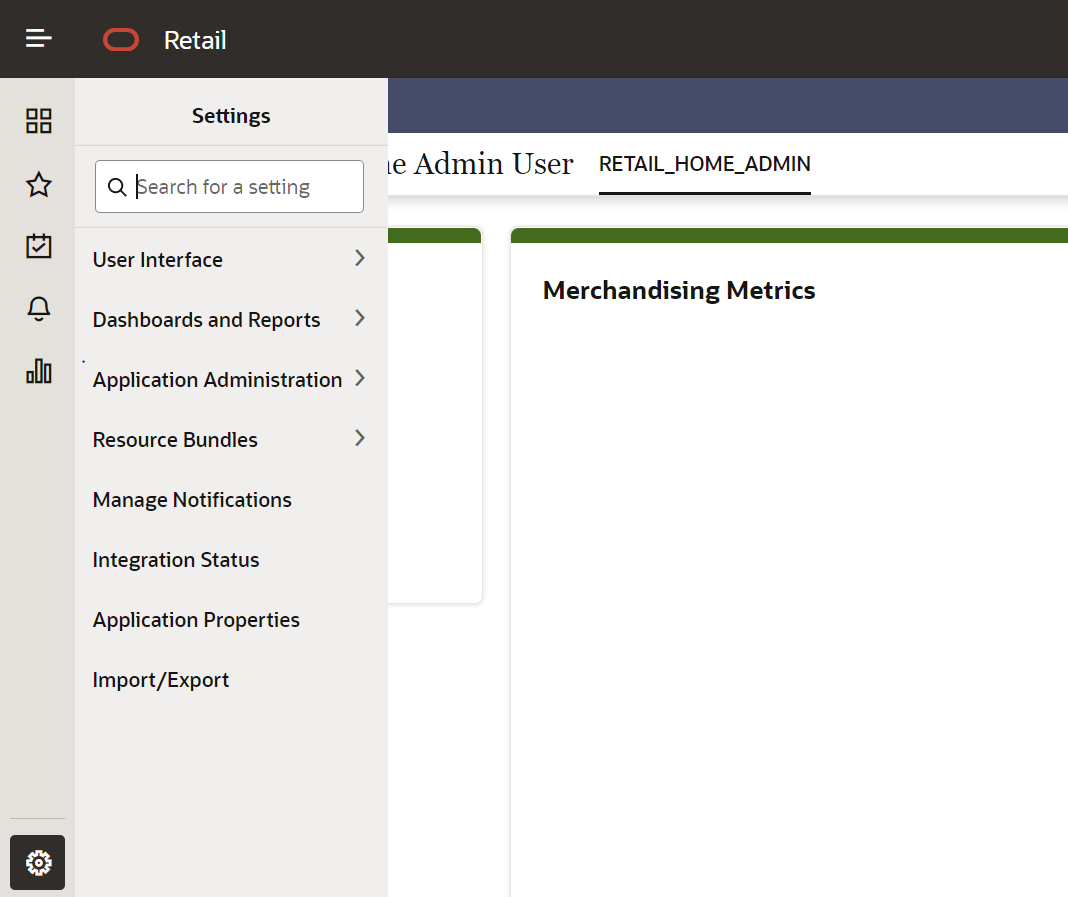
Task: Expand Dashboards and Reports settings
Action: click(206, 319)
